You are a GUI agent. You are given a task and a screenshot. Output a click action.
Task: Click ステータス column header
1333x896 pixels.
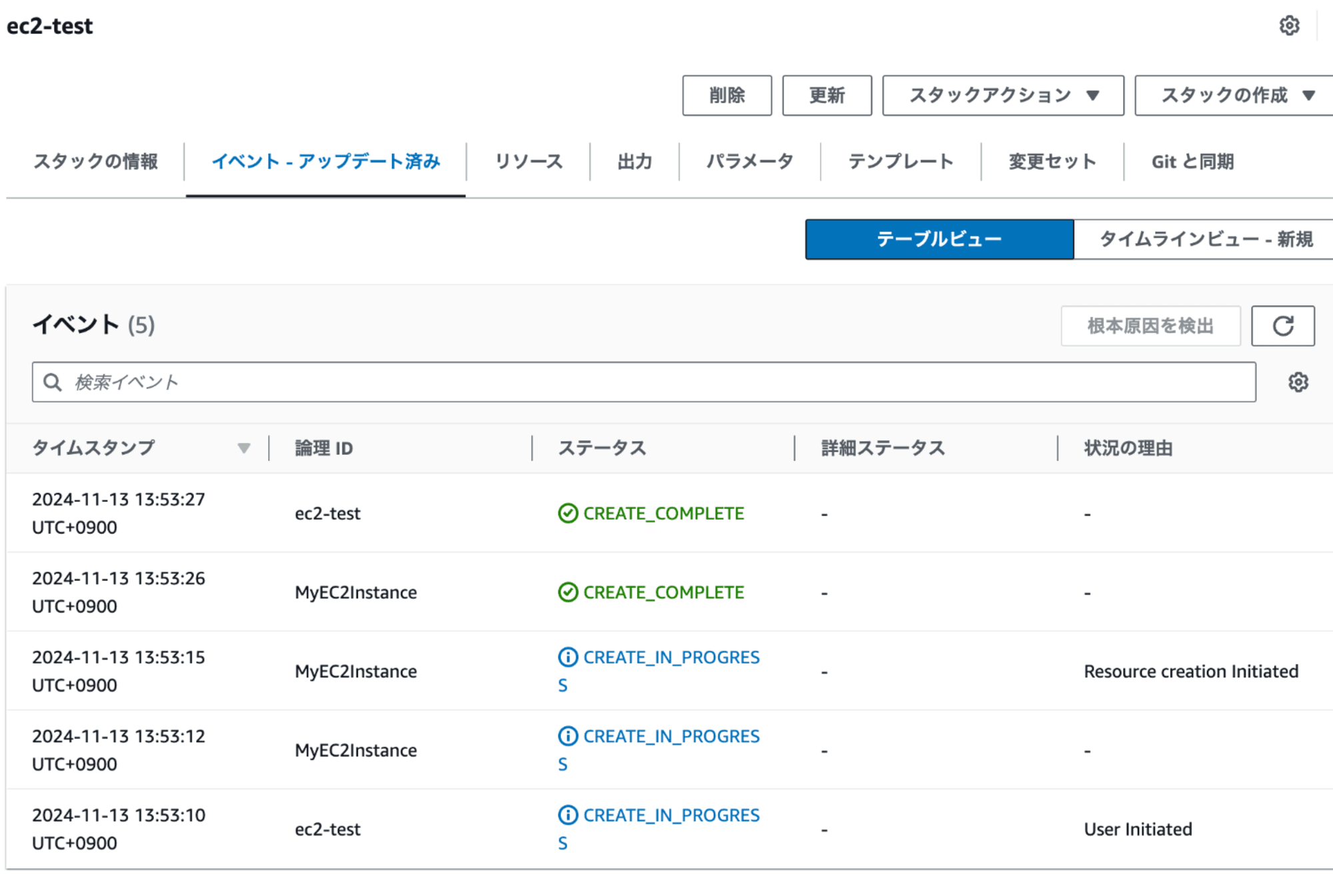pos(602,448)
